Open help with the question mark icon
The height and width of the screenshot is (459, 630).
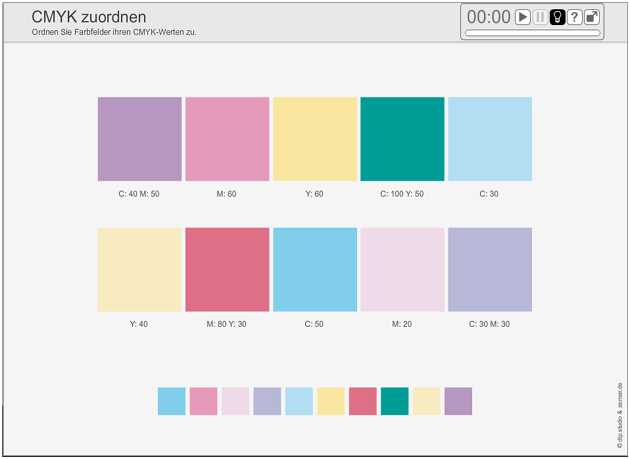click(574, 17)
